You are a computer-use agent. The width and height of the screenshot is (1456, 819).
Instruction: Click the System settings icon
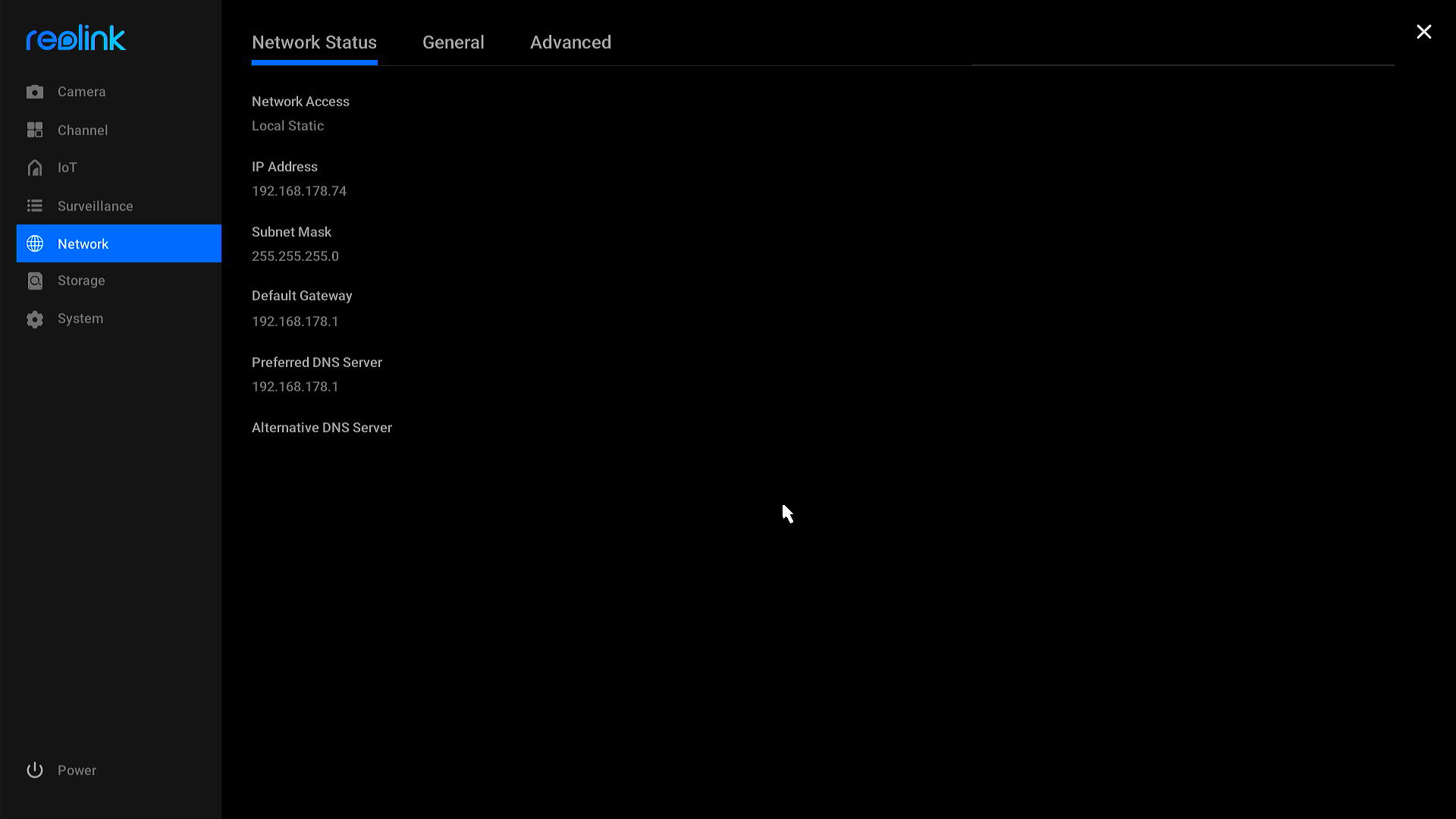pos(35,318)
